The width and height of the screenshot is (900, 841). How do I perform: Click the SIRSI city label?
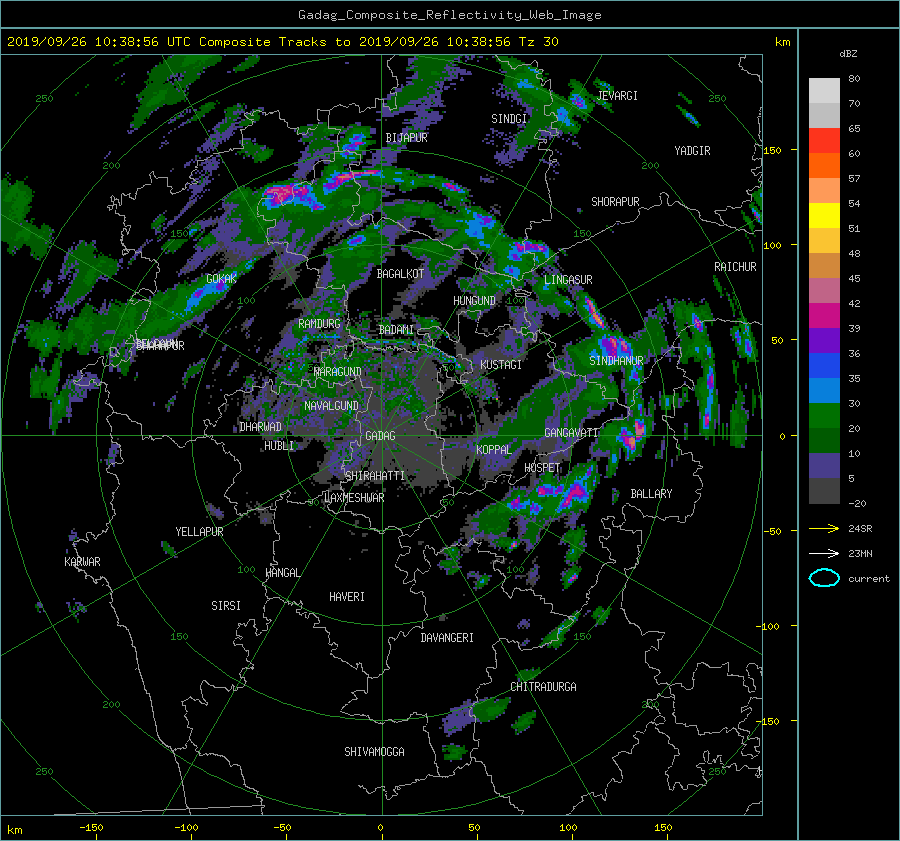pos(226,606)
